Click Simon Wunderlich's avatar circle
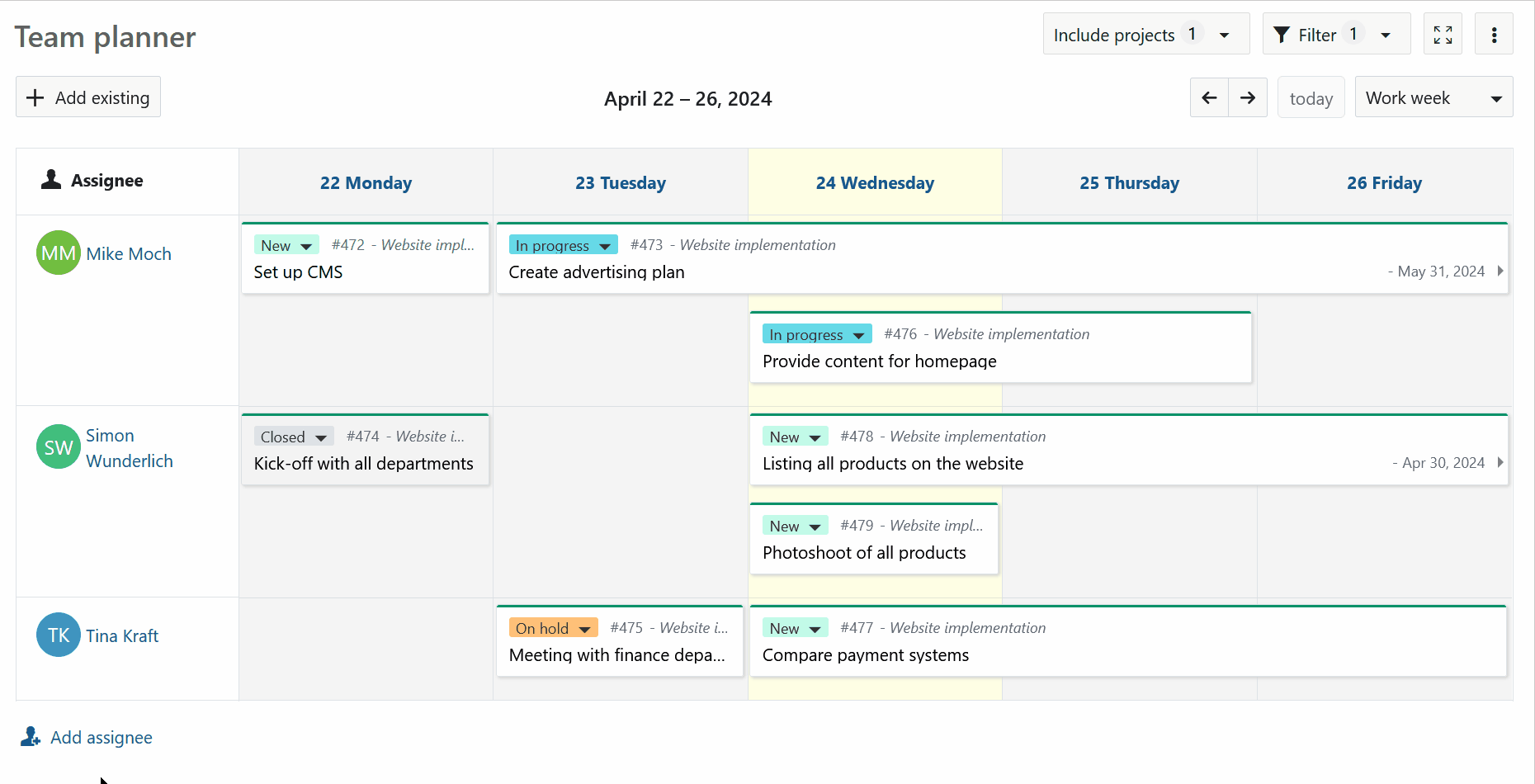1535x784 pixels. tap(58, 446)
